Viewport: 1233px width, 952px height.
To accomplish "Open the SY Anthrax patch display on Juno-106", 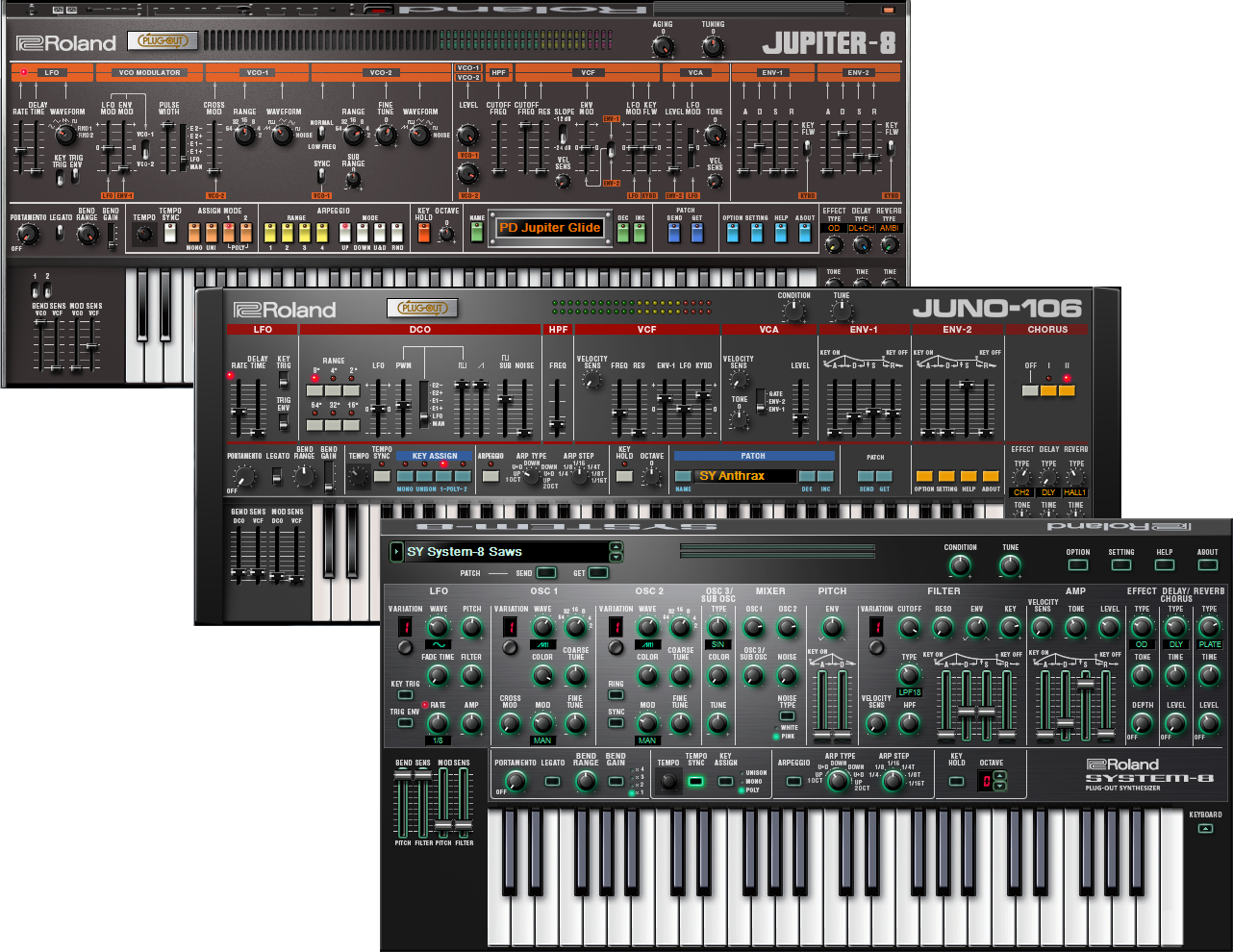I will tap(744, 476).
